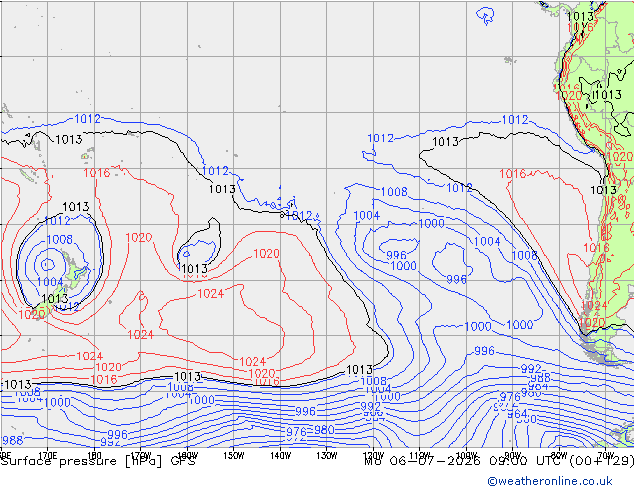
Task: Click the 1004 label beside New Zealand
Action: coord(50,282)
